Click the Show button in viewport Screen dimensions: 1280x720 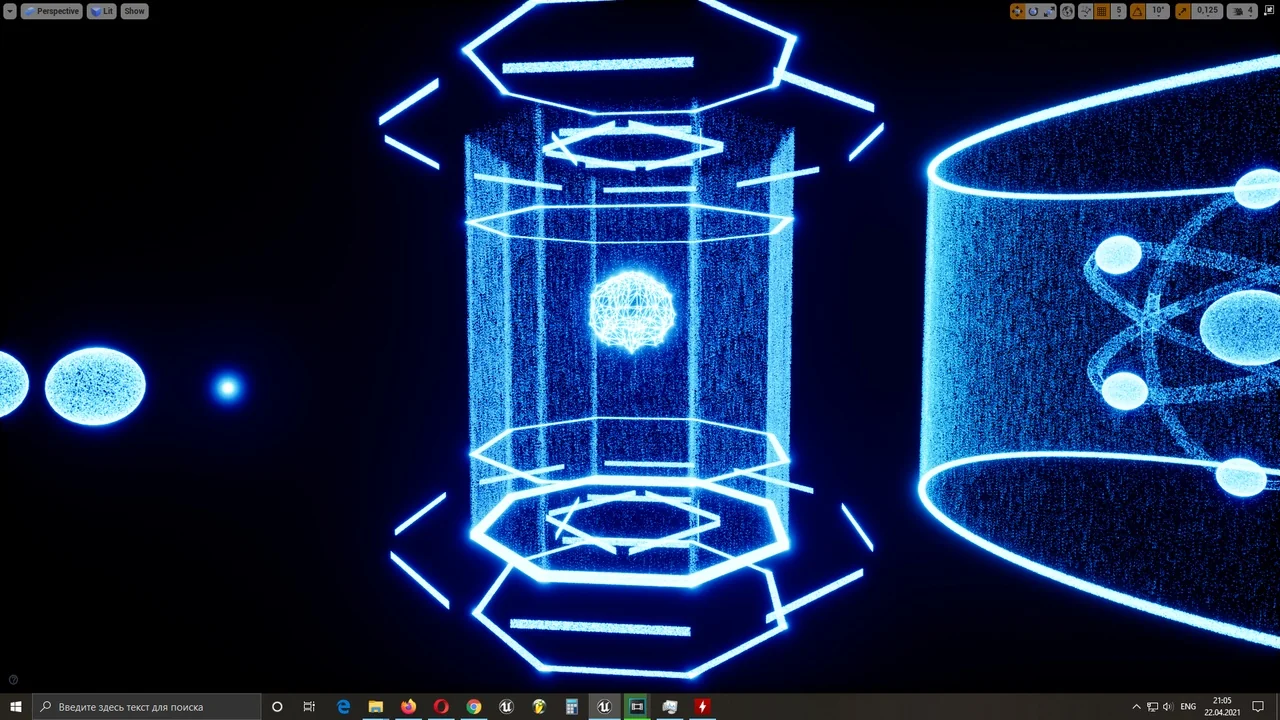134,11
